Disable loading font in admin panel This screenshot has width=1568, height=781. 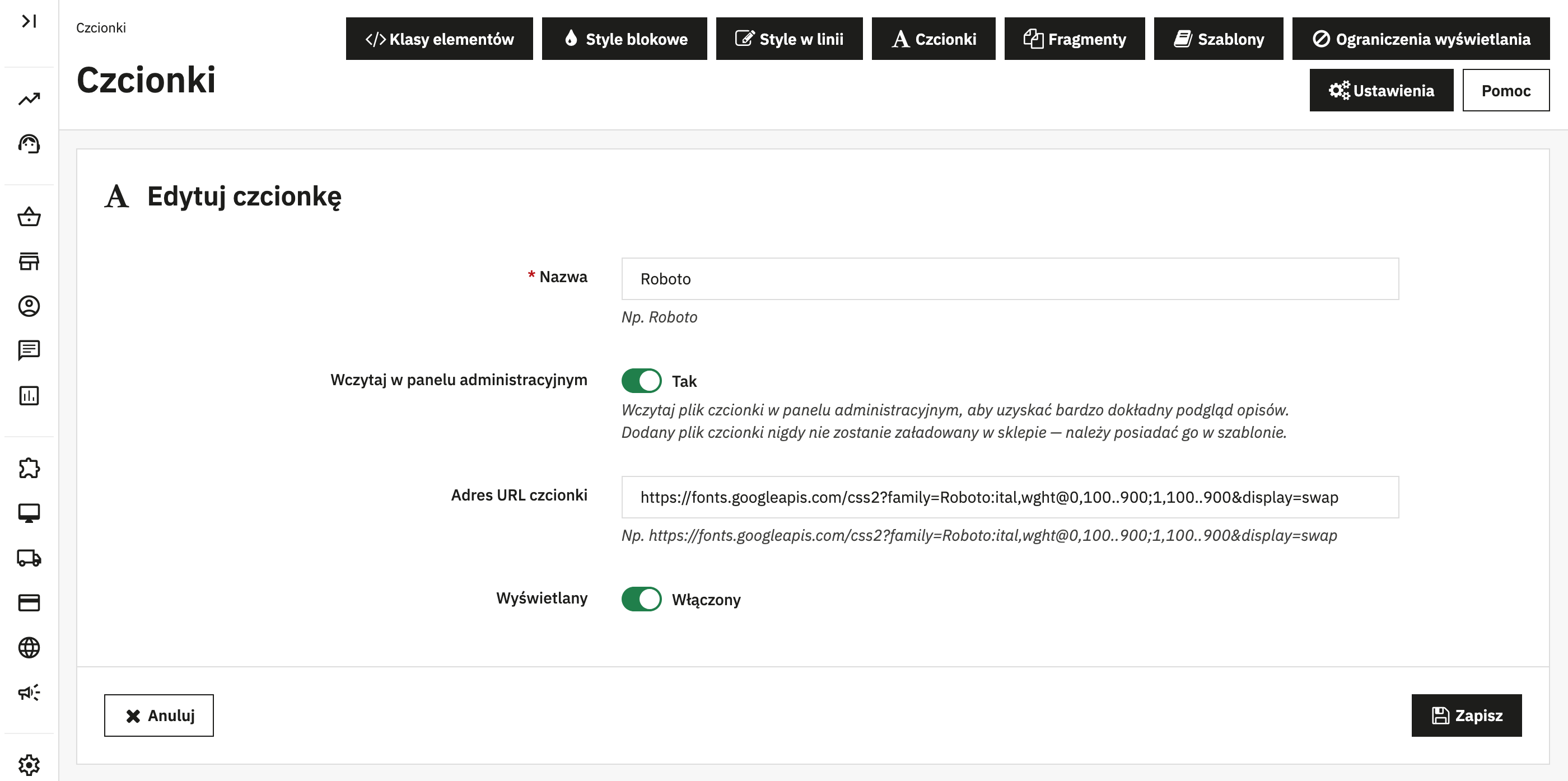(641, 381)
